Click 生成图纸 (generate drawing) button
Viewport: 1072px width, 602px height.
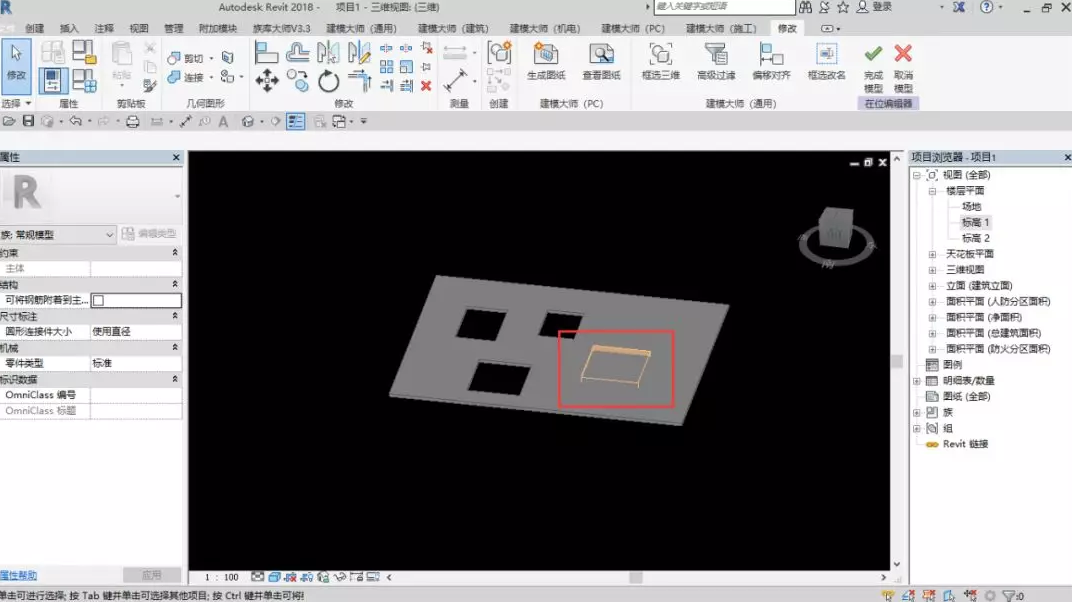546,61
